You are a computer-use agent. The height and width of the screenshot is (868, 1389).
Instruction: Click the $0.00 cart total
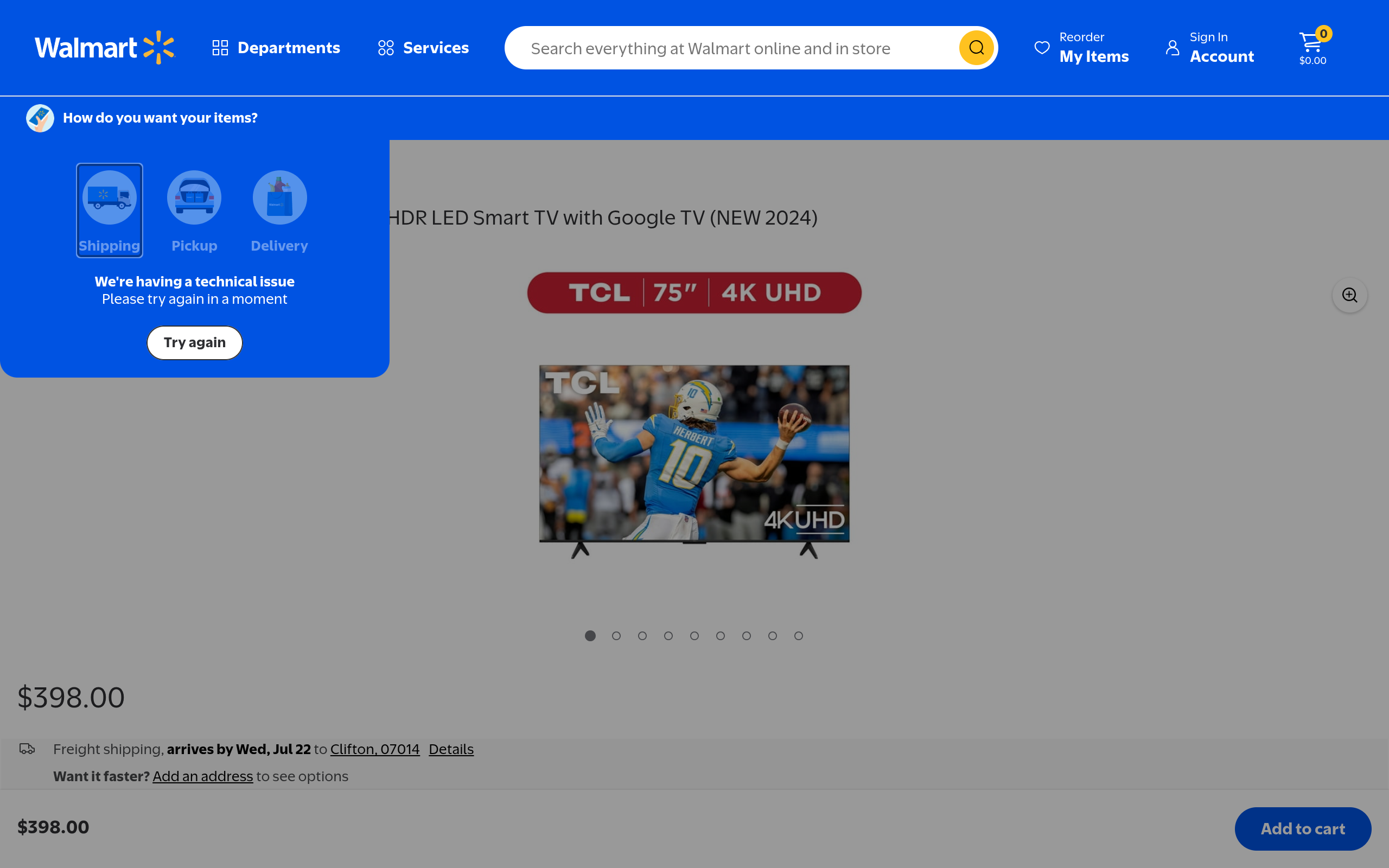click(x=1312, y=60)
